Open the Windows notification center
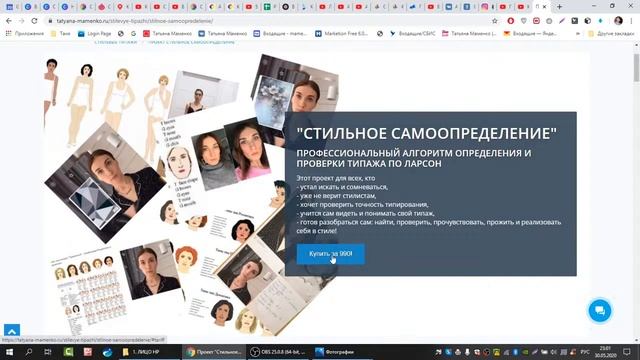The height and width of the screenshot is (360, 640). coord(627,352)
